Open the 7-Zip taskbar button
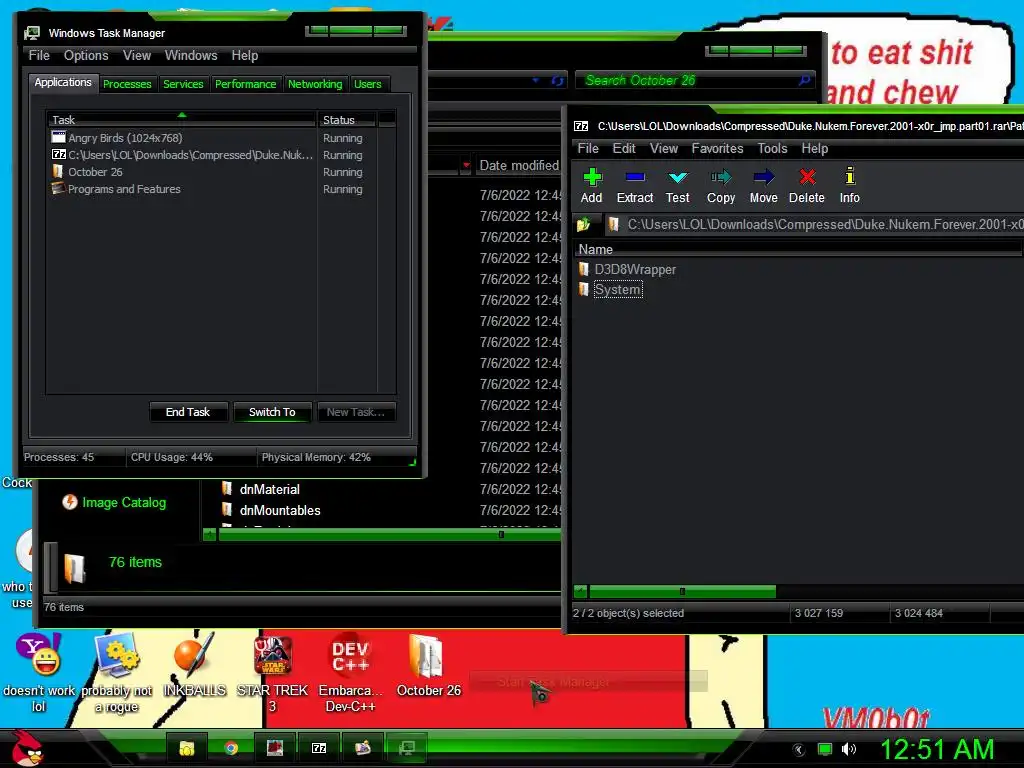Viewport: 1024px width, 768px height. click(319, 748)
